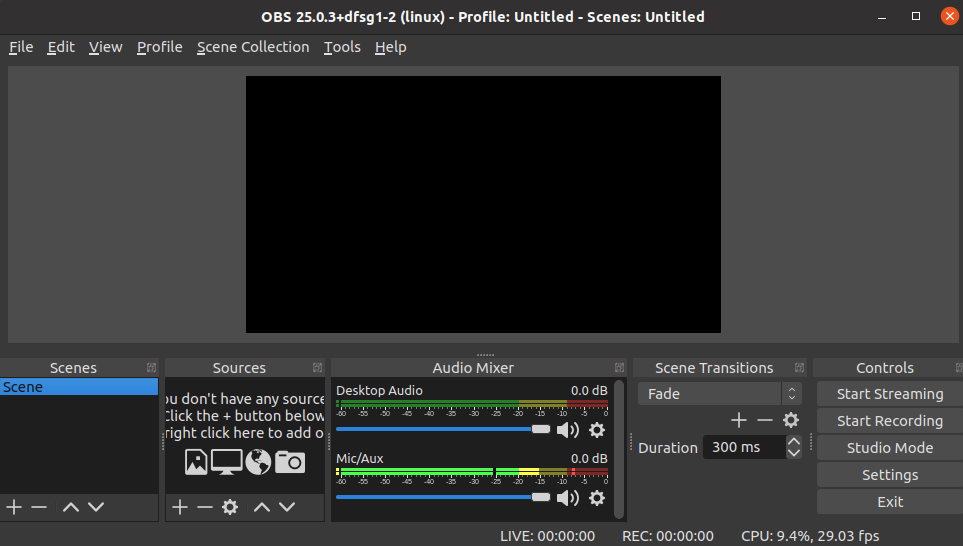The height and width of the screenshot is (546, 963).
Task: Open the Edit menu
Action: [61, 47]
